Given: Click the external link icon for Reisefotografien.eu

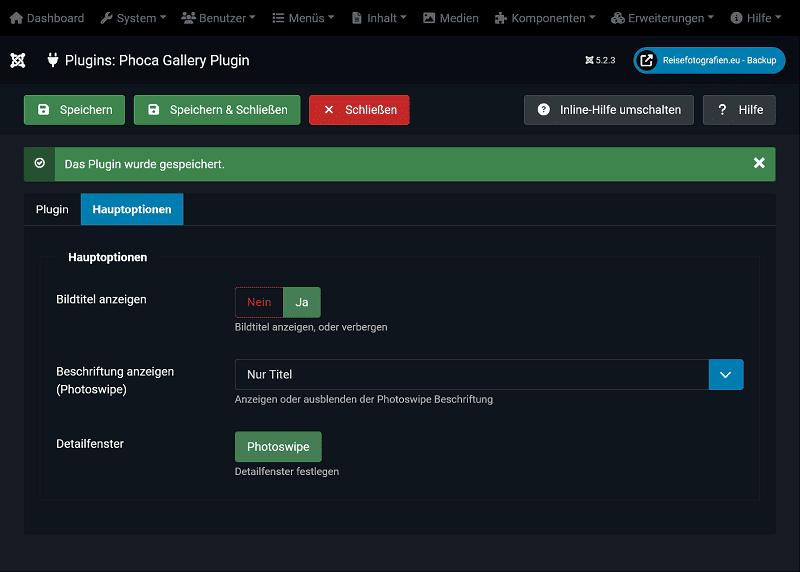Looking at the screenshot, I should tap(647, 60).
